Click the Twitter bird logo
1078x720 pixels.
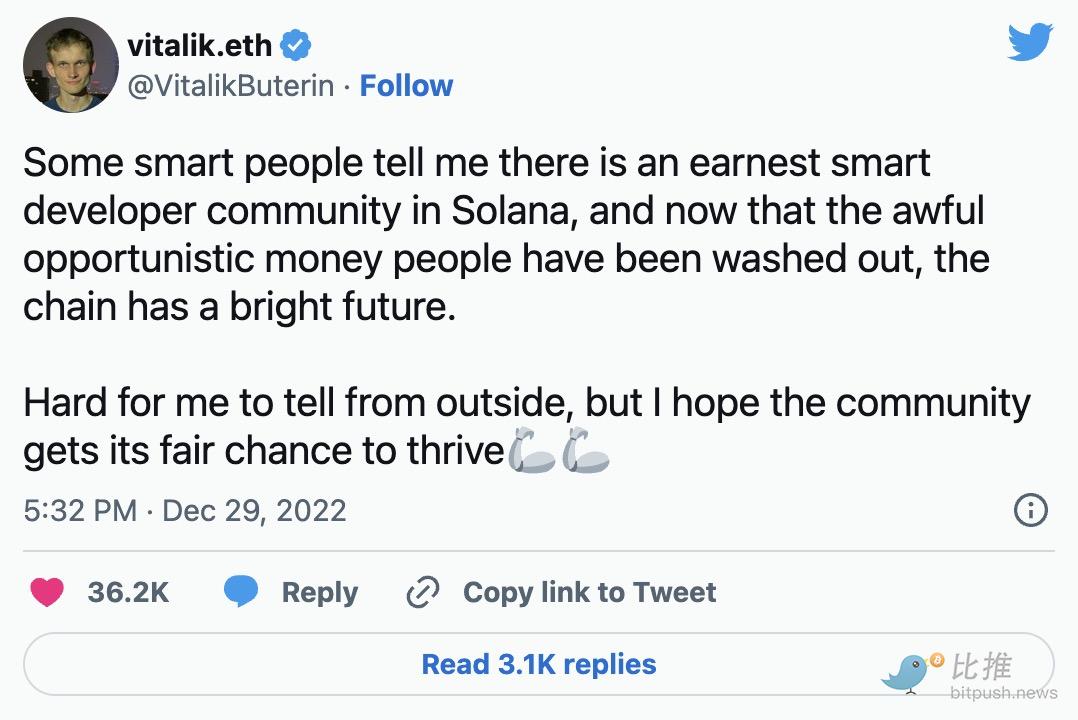click(1030, 42)
